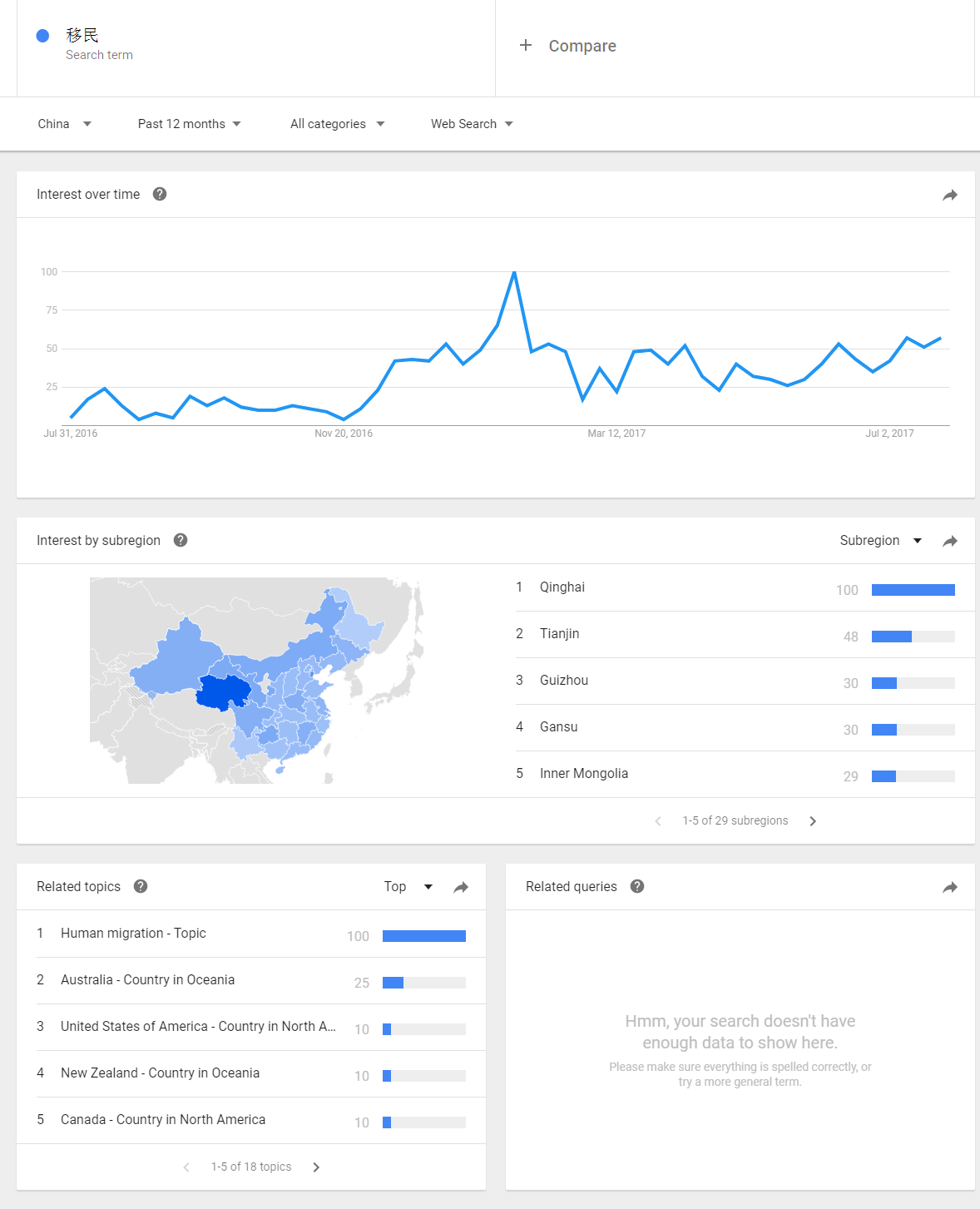The height and width of the screenshot is (1209, 980).
Task: Click the Human migration bar showing 100
Action: click(x=424, y=936)
